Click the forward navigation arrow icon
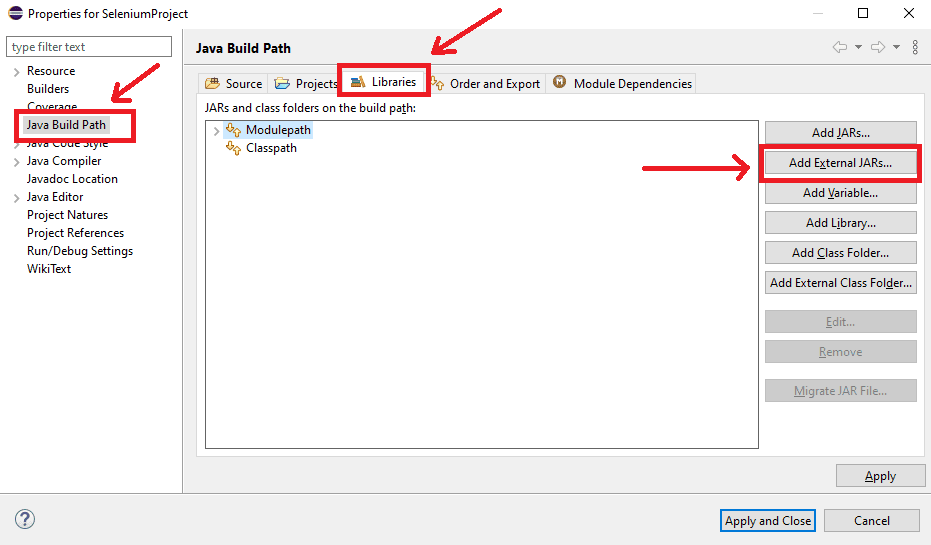This screenshot has height=545, width=931. [x=877, y=48]
